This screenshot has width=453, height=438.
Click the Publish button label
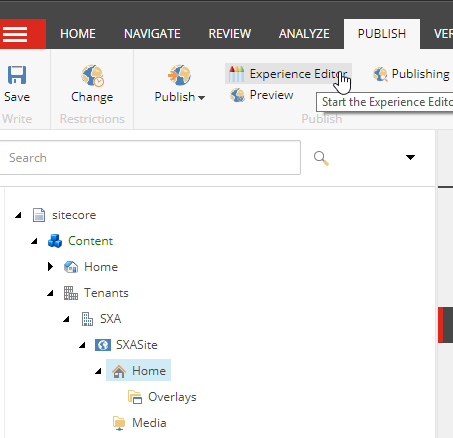pyautogui.click(x=175, y=97)
